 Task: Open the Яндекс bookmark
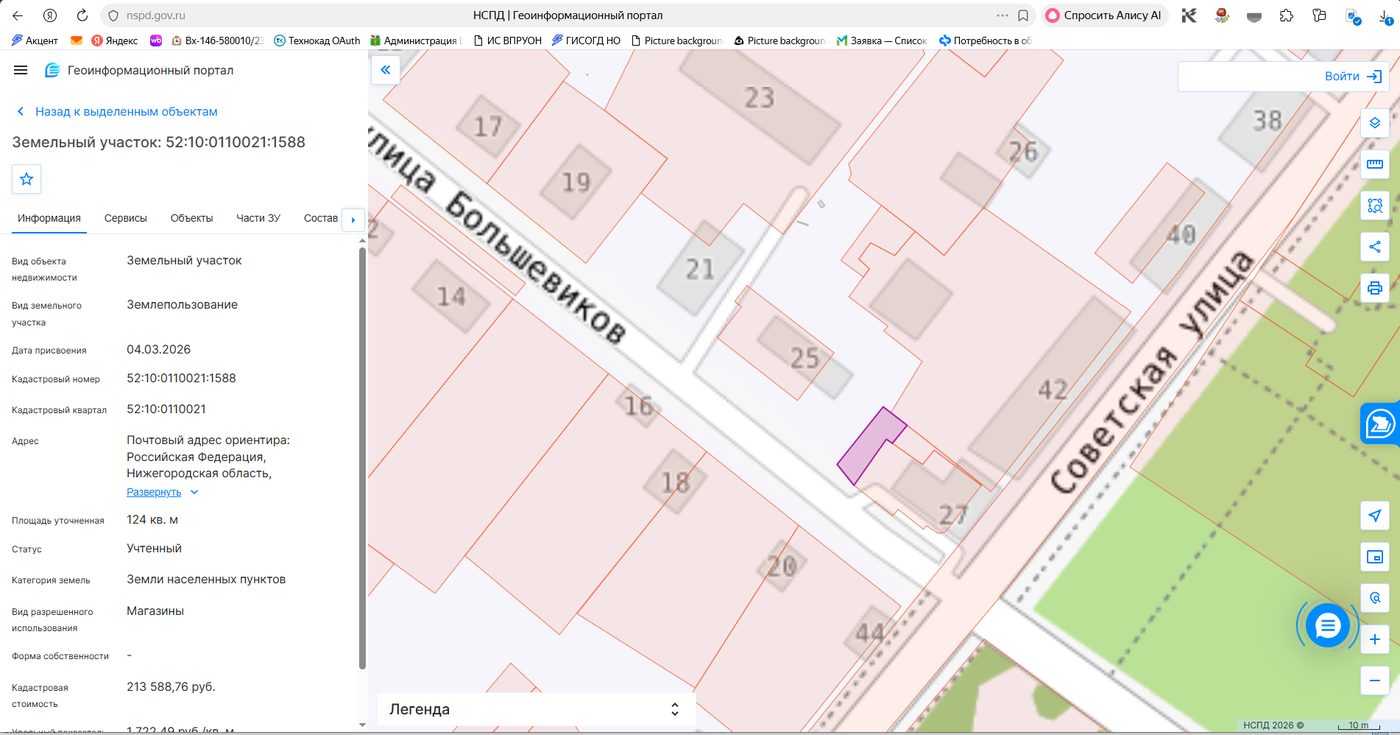tap(114, 41)
